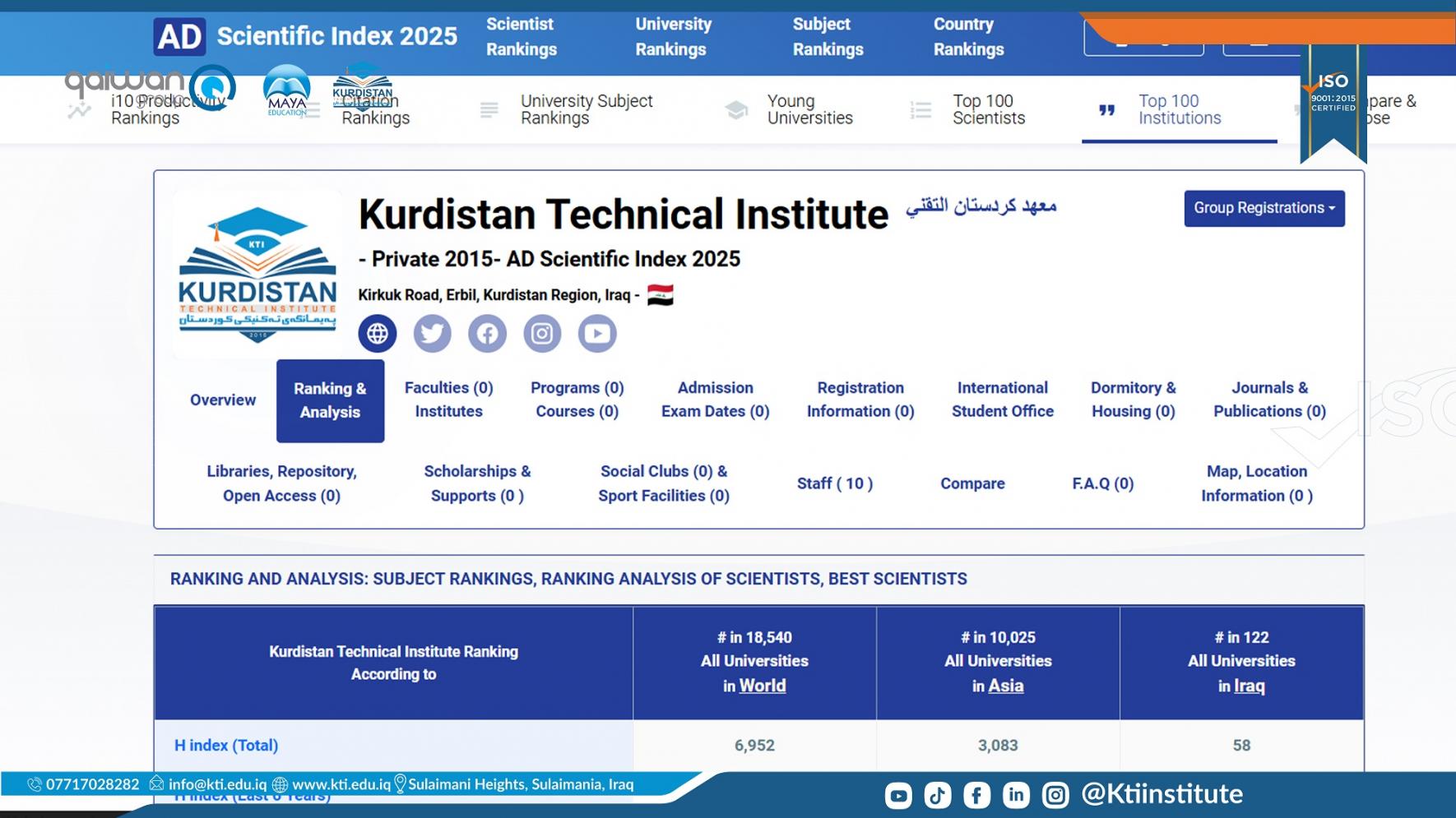Click the info@kti.edu.iq email address
Viewport: 1456px width, 818px height.
(x=217, y=784)
